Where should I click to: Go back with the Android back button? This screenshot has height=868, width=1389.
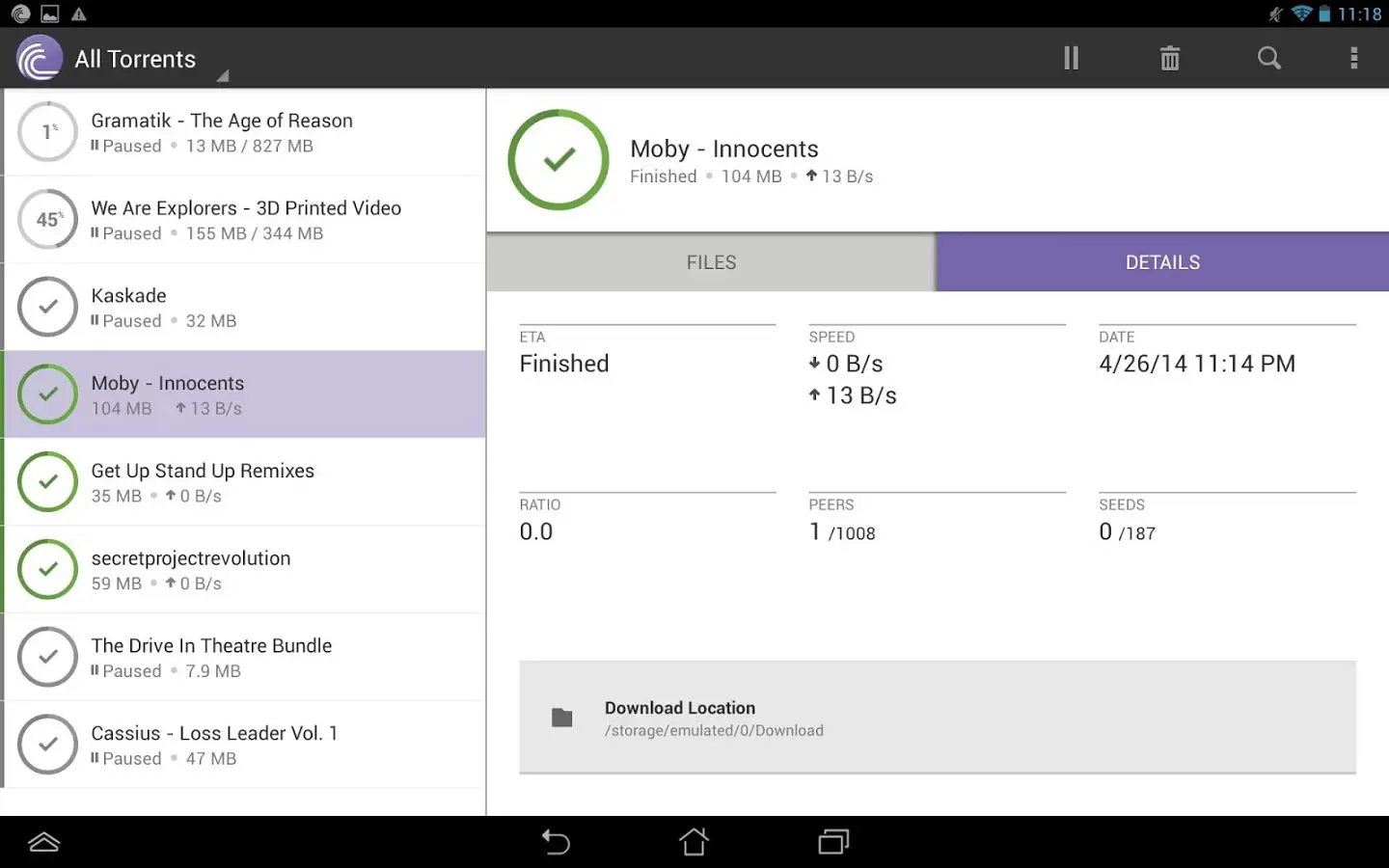[x=556, y=842]
